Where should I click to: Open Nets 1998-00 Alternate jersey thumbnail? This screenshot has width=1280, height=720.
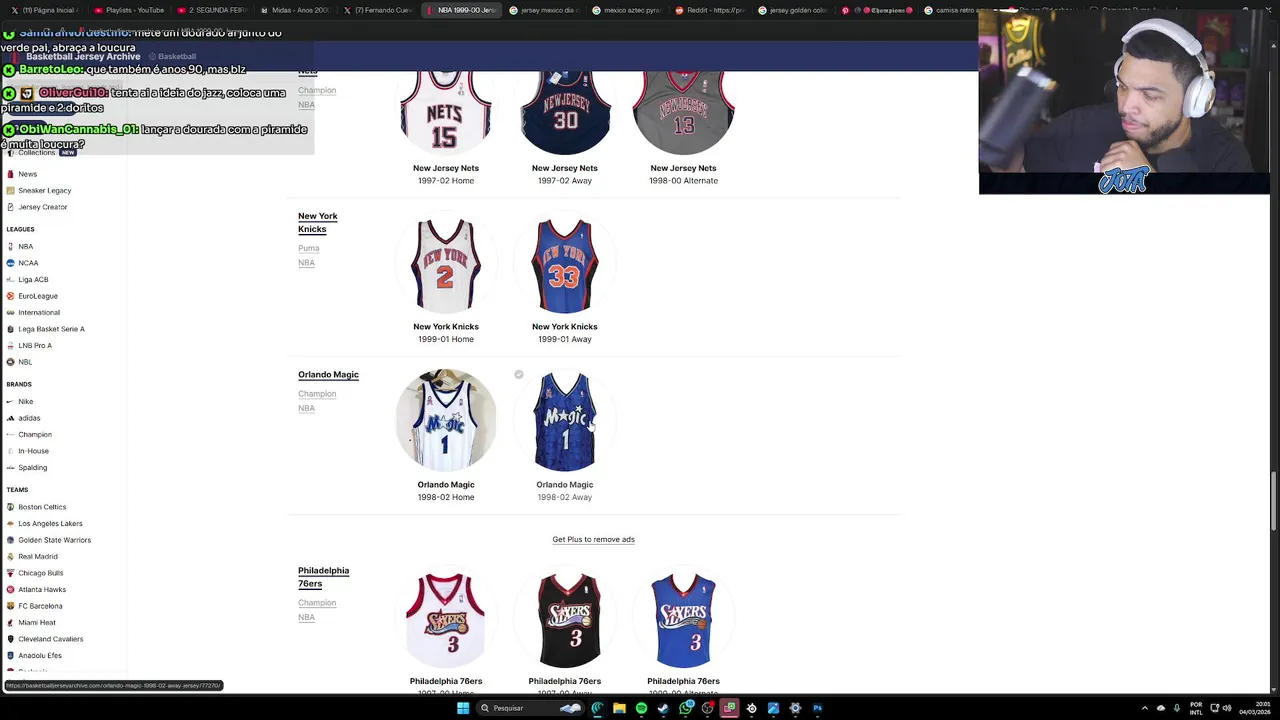[x=683, y=112]
